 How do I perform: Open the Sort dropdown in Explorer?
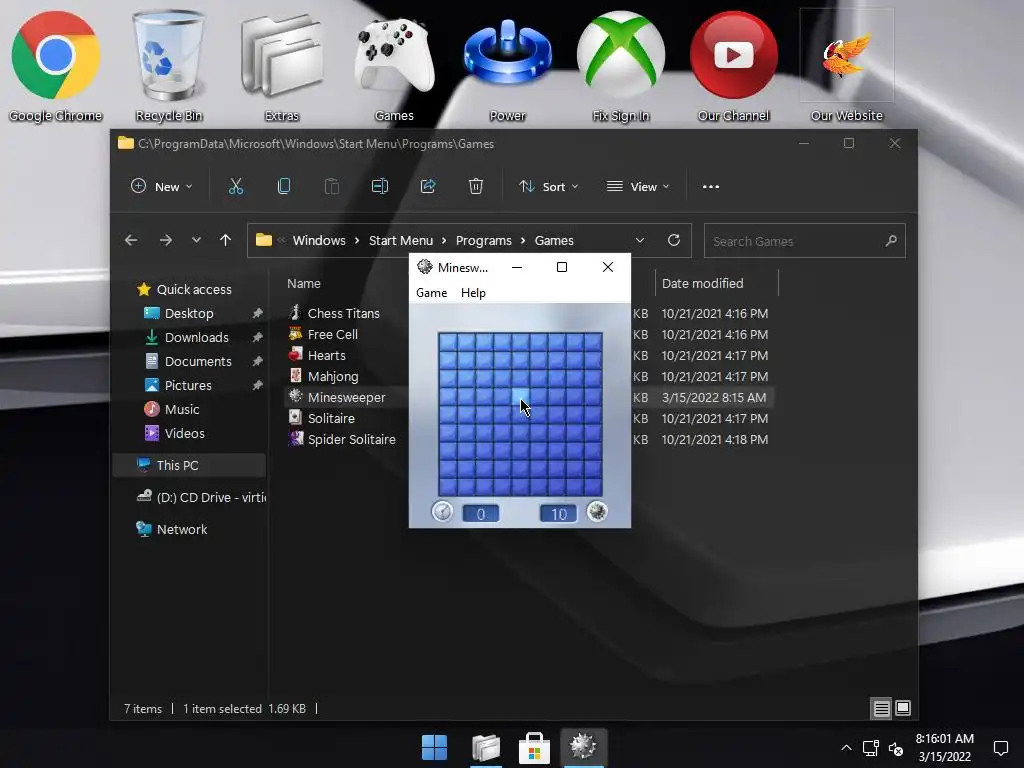(549, 187)
